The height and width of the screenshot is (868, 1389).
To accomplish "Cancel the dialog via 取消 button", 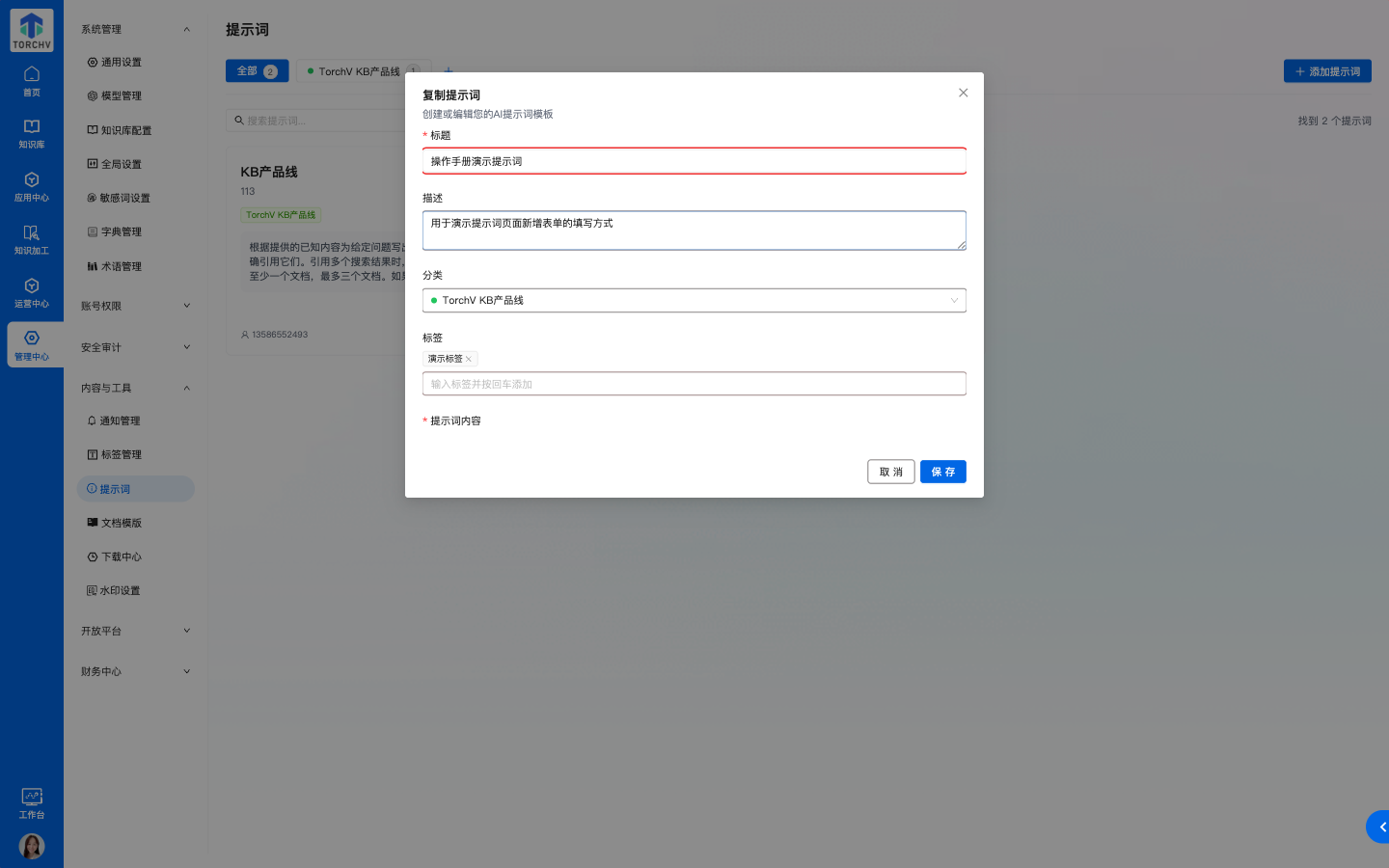I will [890, 472].
